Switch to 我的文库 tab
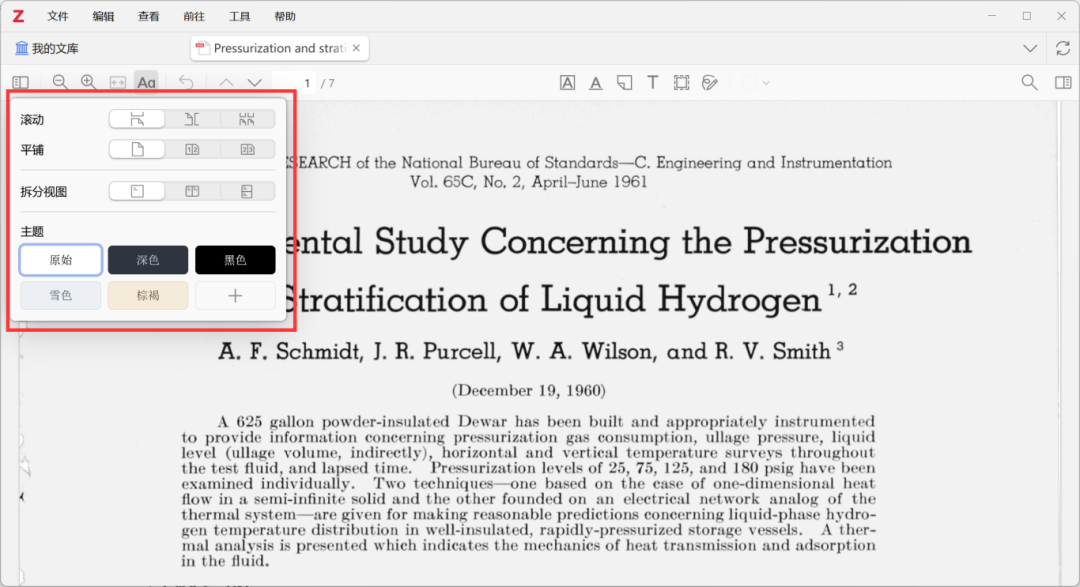The height and width of the screenshot is (587, 1080). (47, 48)
